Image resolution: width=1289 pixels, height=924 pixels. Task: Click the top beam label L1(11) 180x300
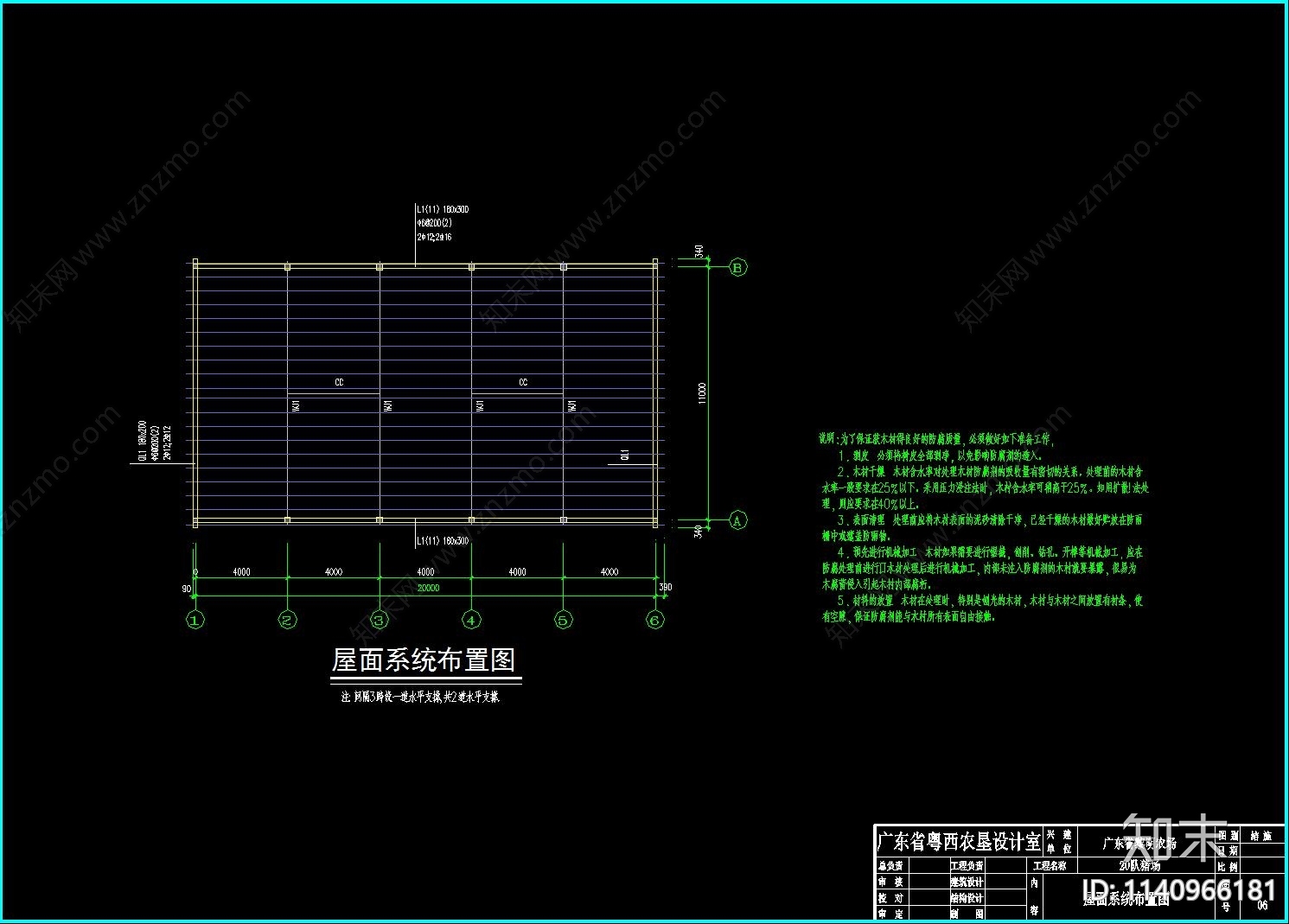pyautogui.click(x=443, y=209)
